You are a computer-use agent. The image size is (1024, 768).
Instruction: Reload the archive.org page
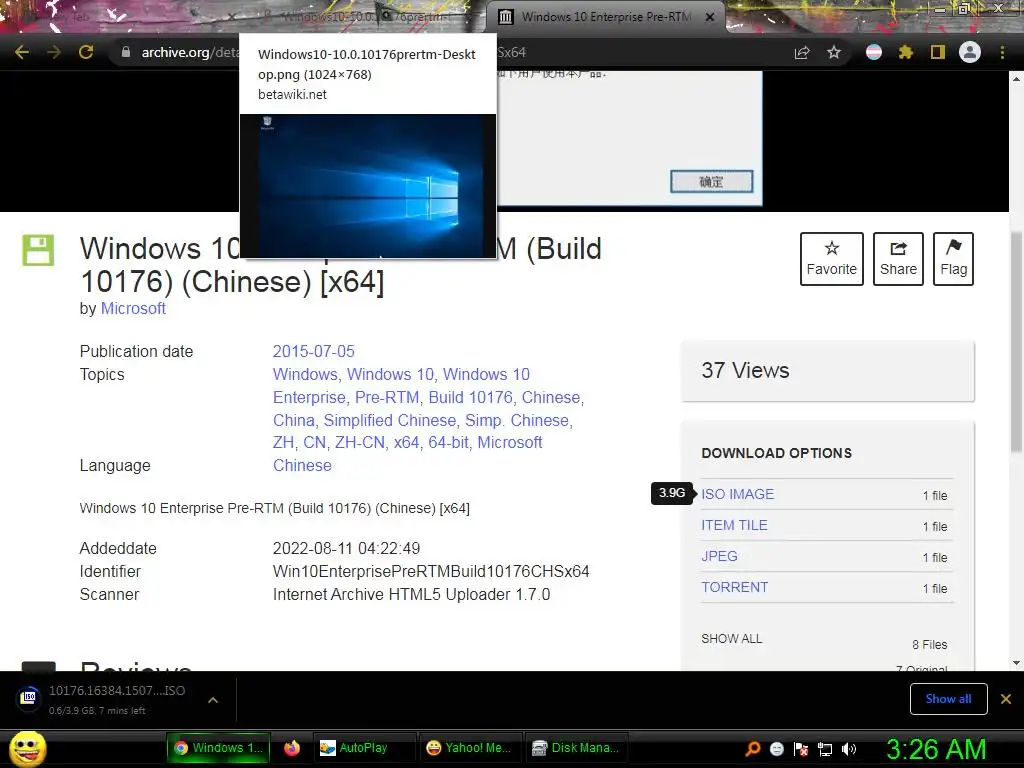[x=86, y=52]
